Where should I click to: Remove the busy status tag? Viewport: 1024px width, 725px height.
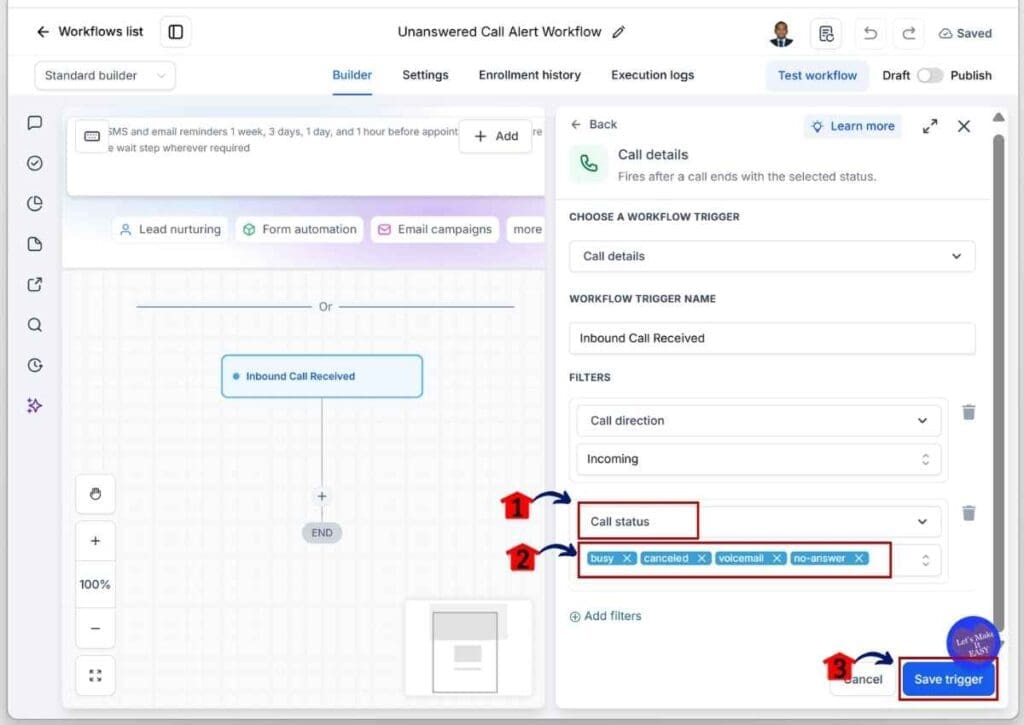(626, 558)
